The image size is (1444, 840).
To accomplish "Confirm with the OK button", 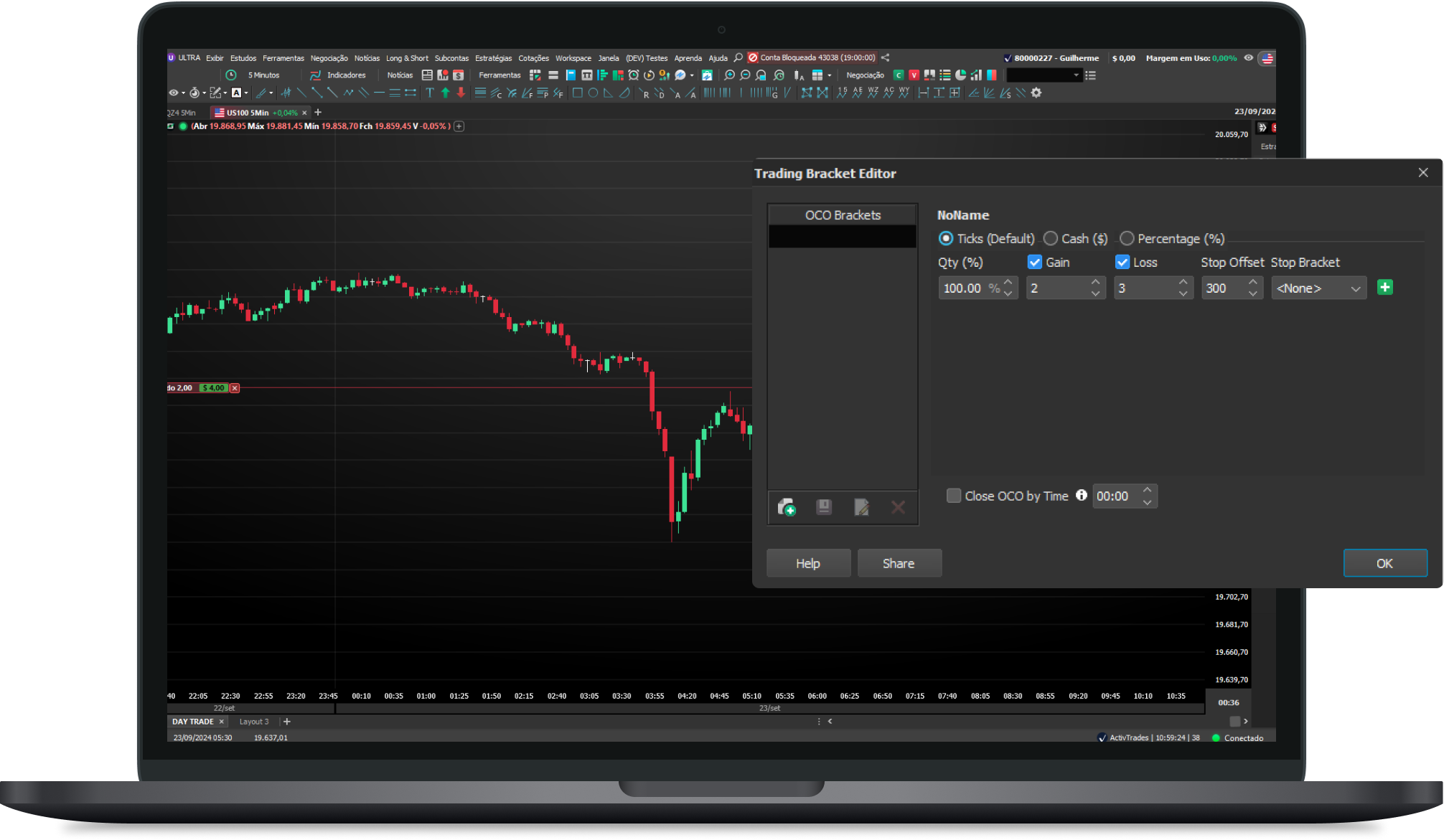I will [1385, 562].
